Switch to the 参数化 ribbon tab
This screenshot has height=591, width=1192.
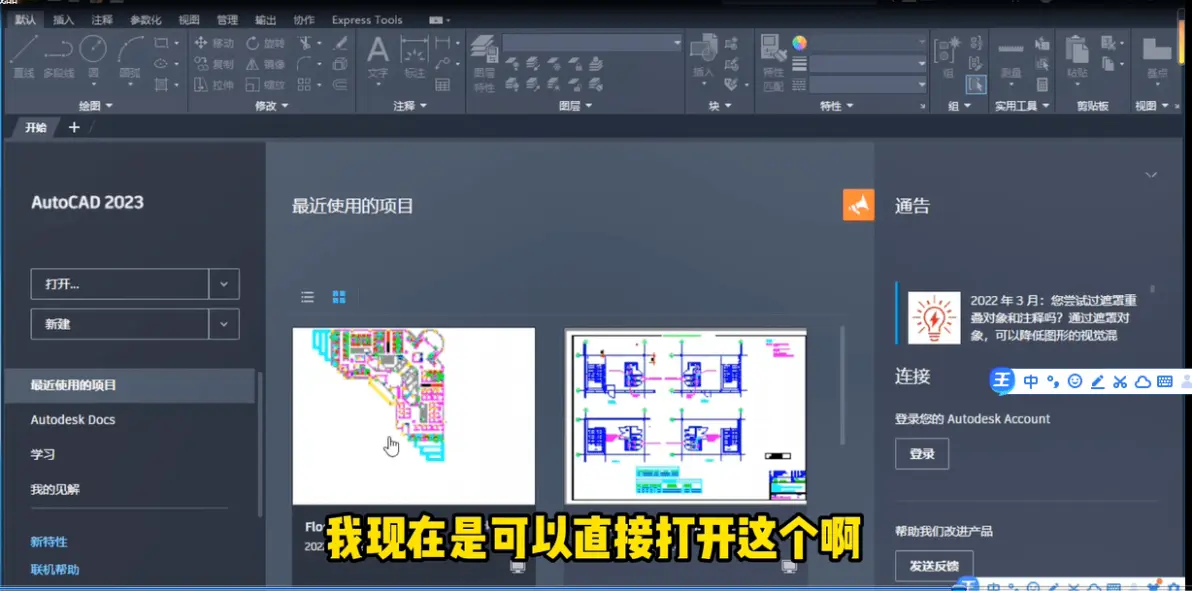pos(145,20)
